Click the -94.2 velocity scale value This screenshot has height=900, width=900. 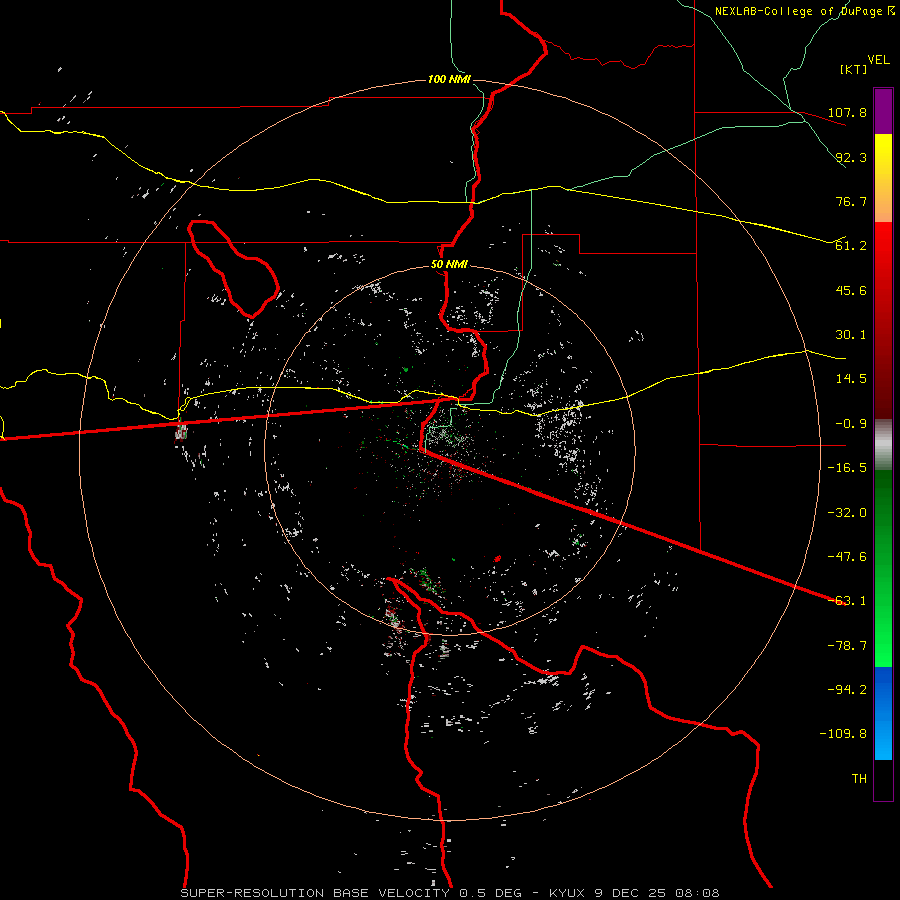(847, 690)
